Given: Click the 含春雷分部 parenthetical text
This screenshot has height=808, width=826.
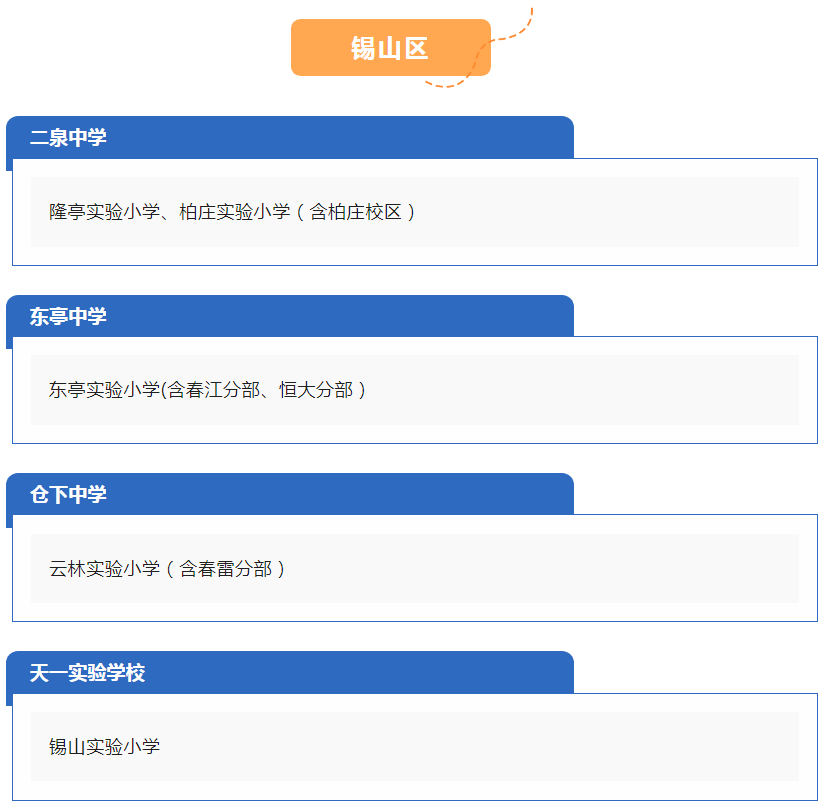Looking at the screenshot, I should [226, 569].
